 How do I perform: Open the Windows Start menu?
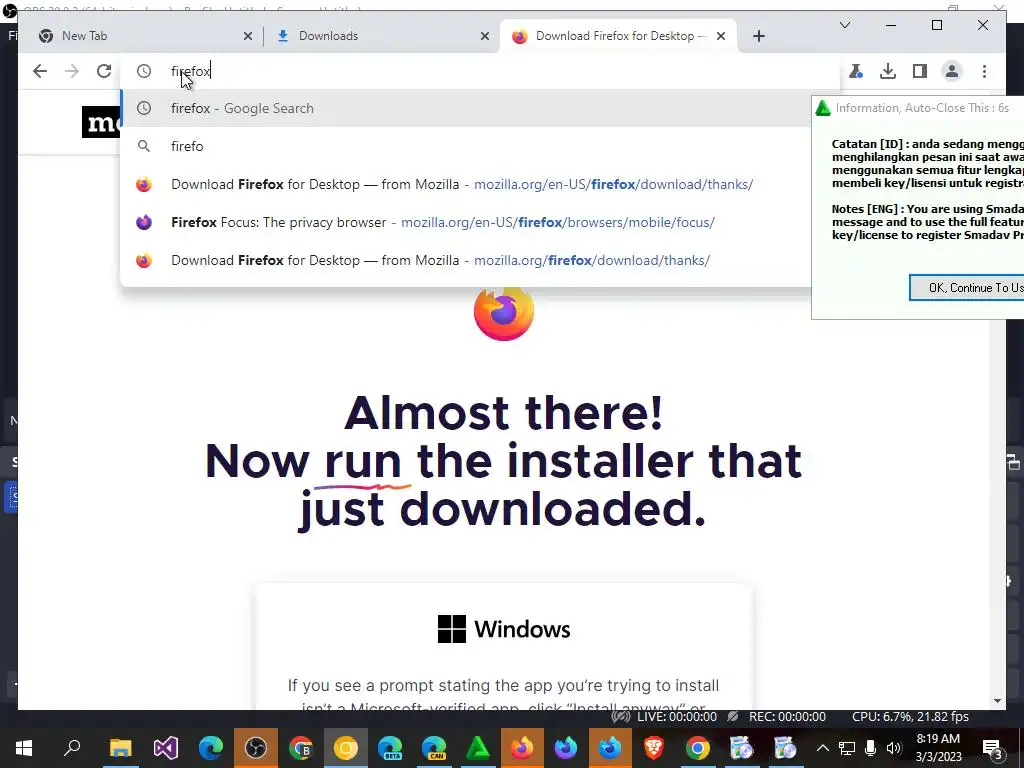pos(24,748)
